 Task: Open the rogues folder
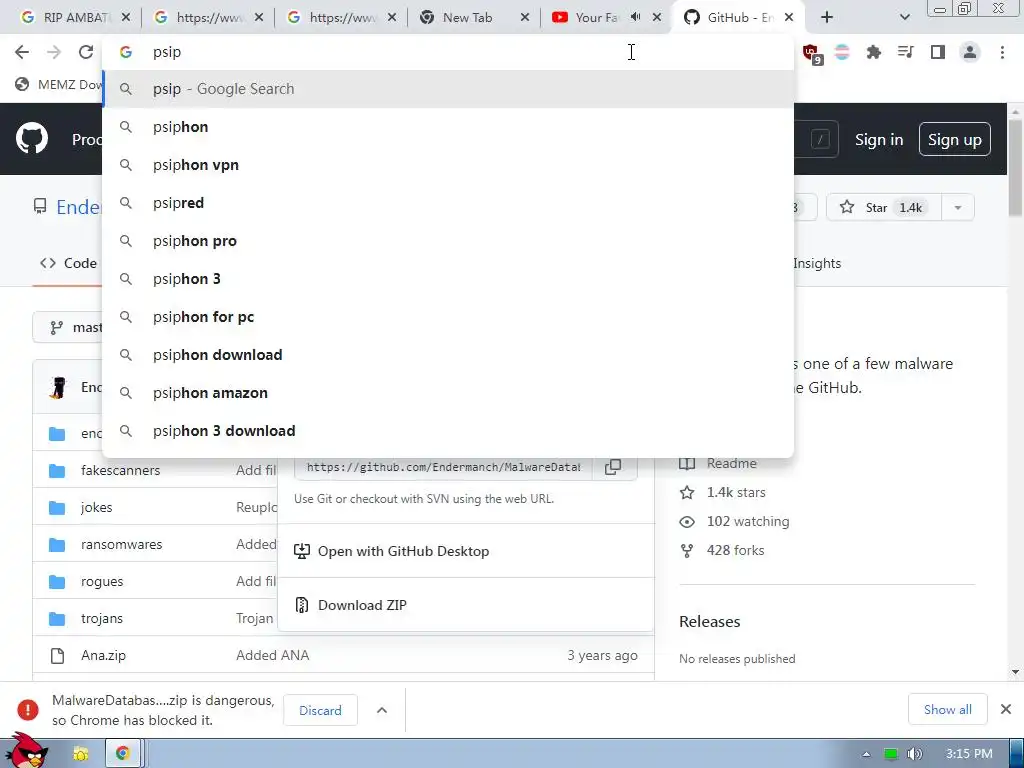point(102,581)
